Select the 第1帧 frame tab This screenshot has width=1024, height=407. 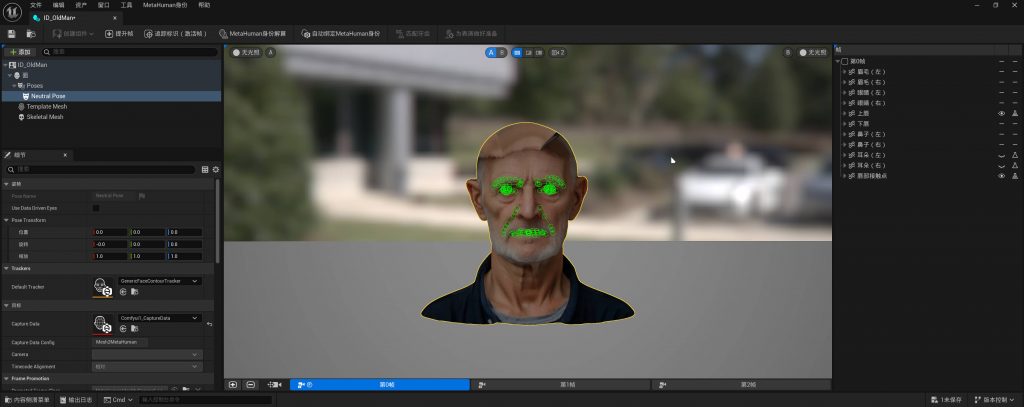click(x=567, y=385)
